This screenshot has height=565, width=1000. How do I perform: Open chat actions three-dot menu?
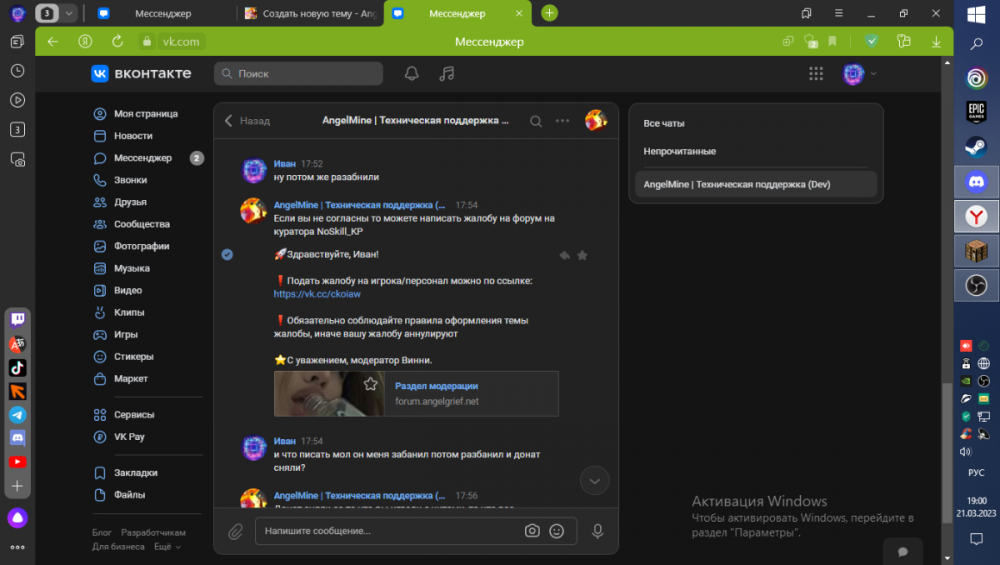pyautogui.click(x=562, y=121)
